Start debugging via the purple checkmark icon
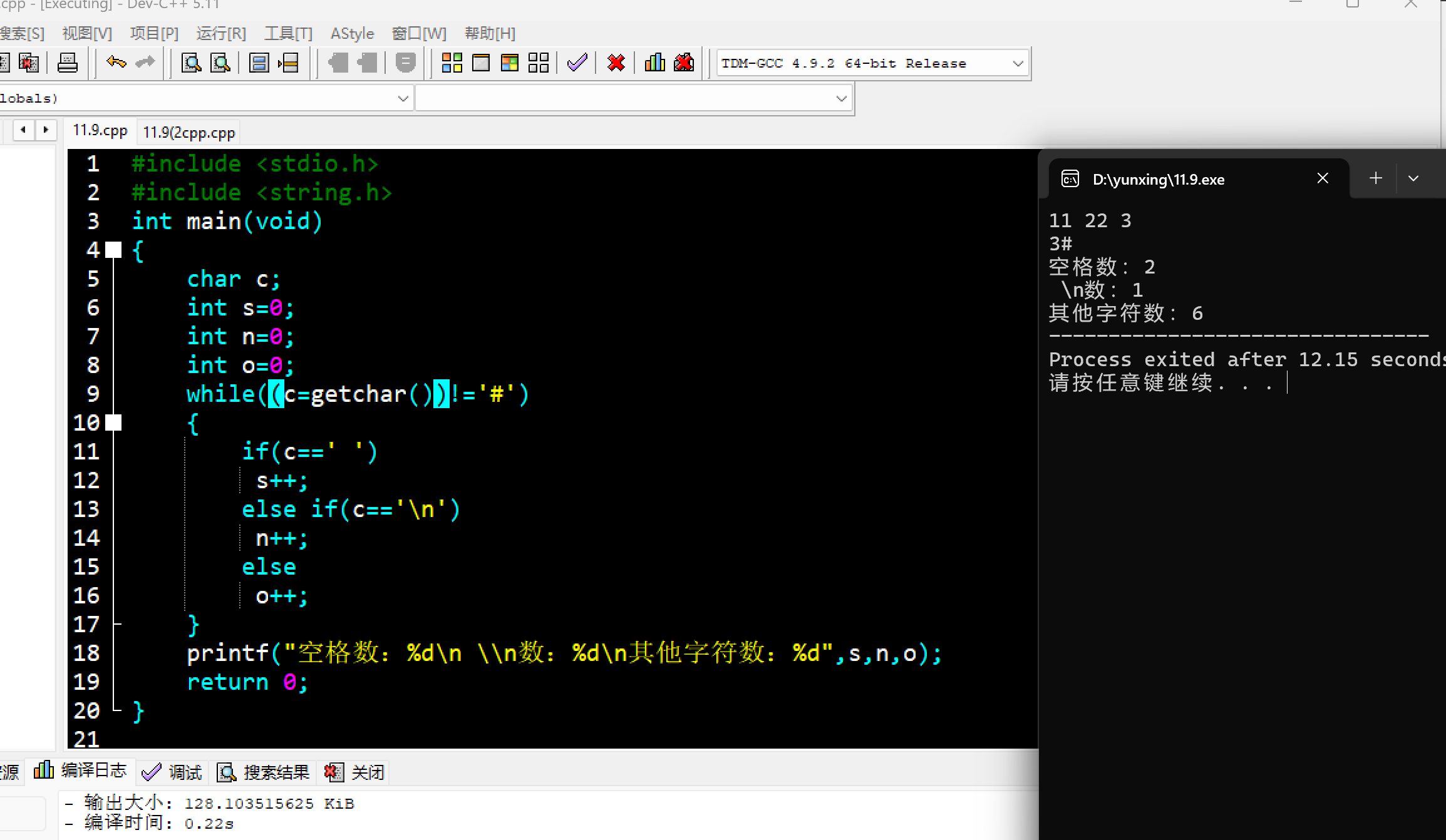Image resolution: width=1446 pixels, height=840 pixels. 576,62
